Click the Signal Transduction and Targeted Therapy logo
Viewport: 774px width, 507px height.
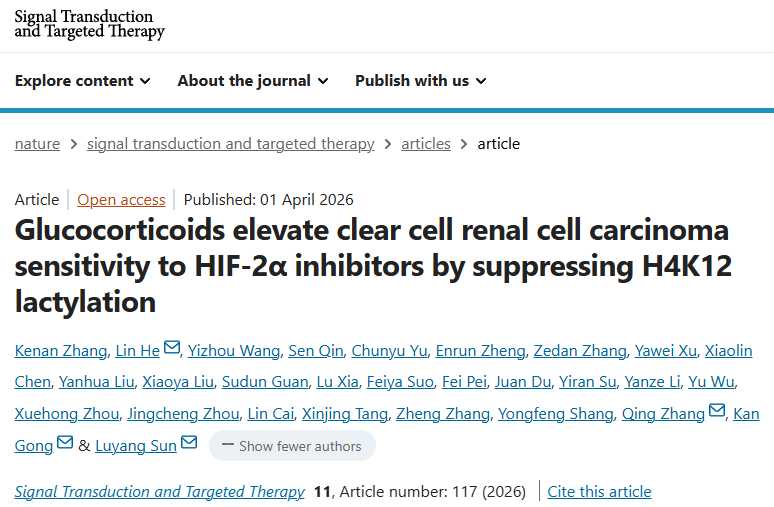pos(89,24)
